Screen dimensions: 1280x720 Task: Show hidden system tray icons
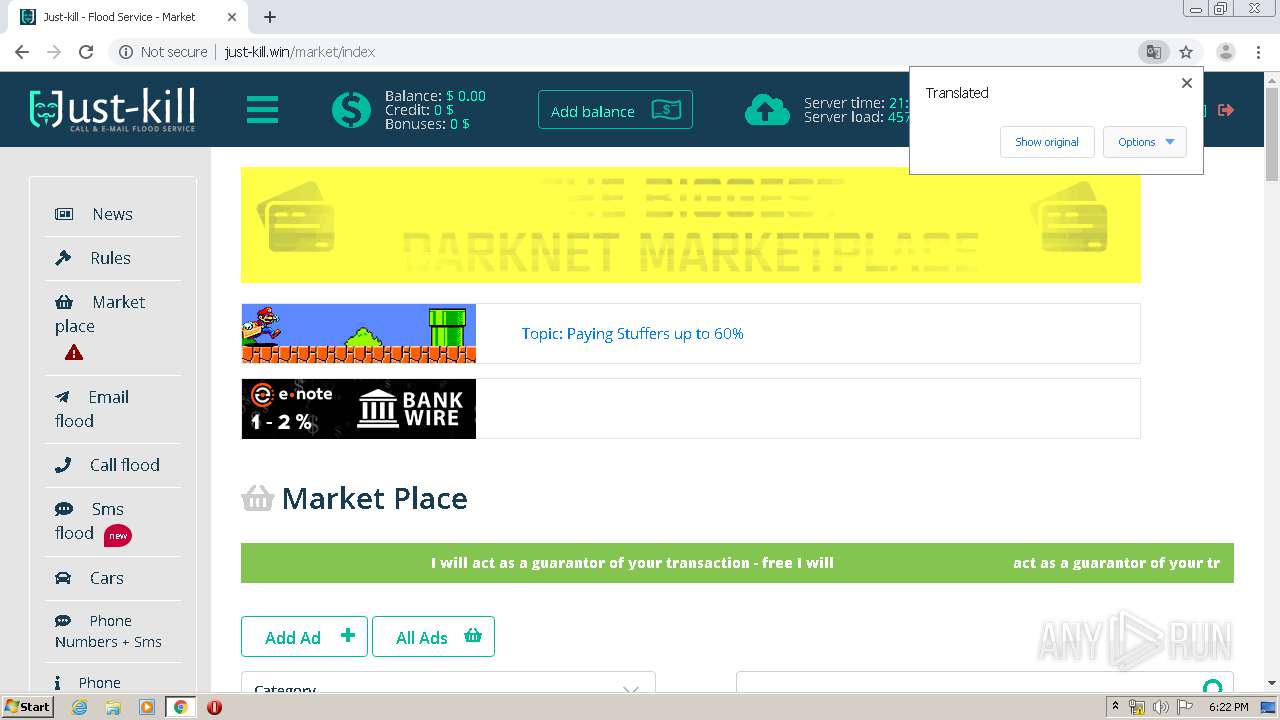point(1115,707)
